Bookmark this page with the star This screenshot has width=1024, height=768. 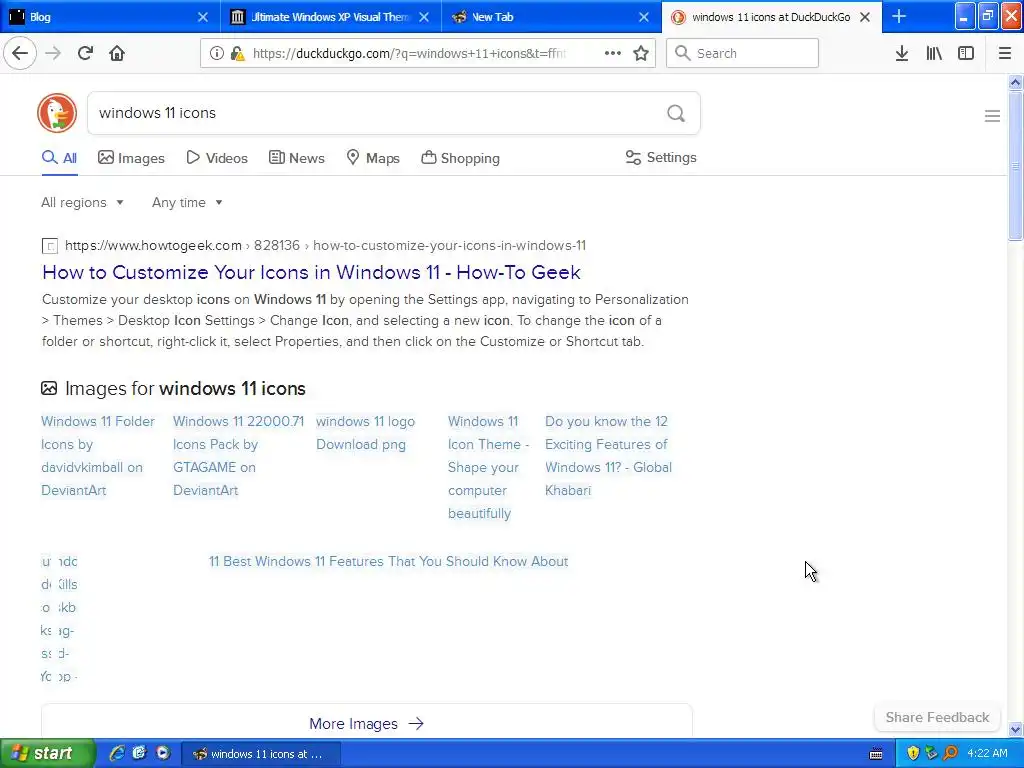click(641, 54)
